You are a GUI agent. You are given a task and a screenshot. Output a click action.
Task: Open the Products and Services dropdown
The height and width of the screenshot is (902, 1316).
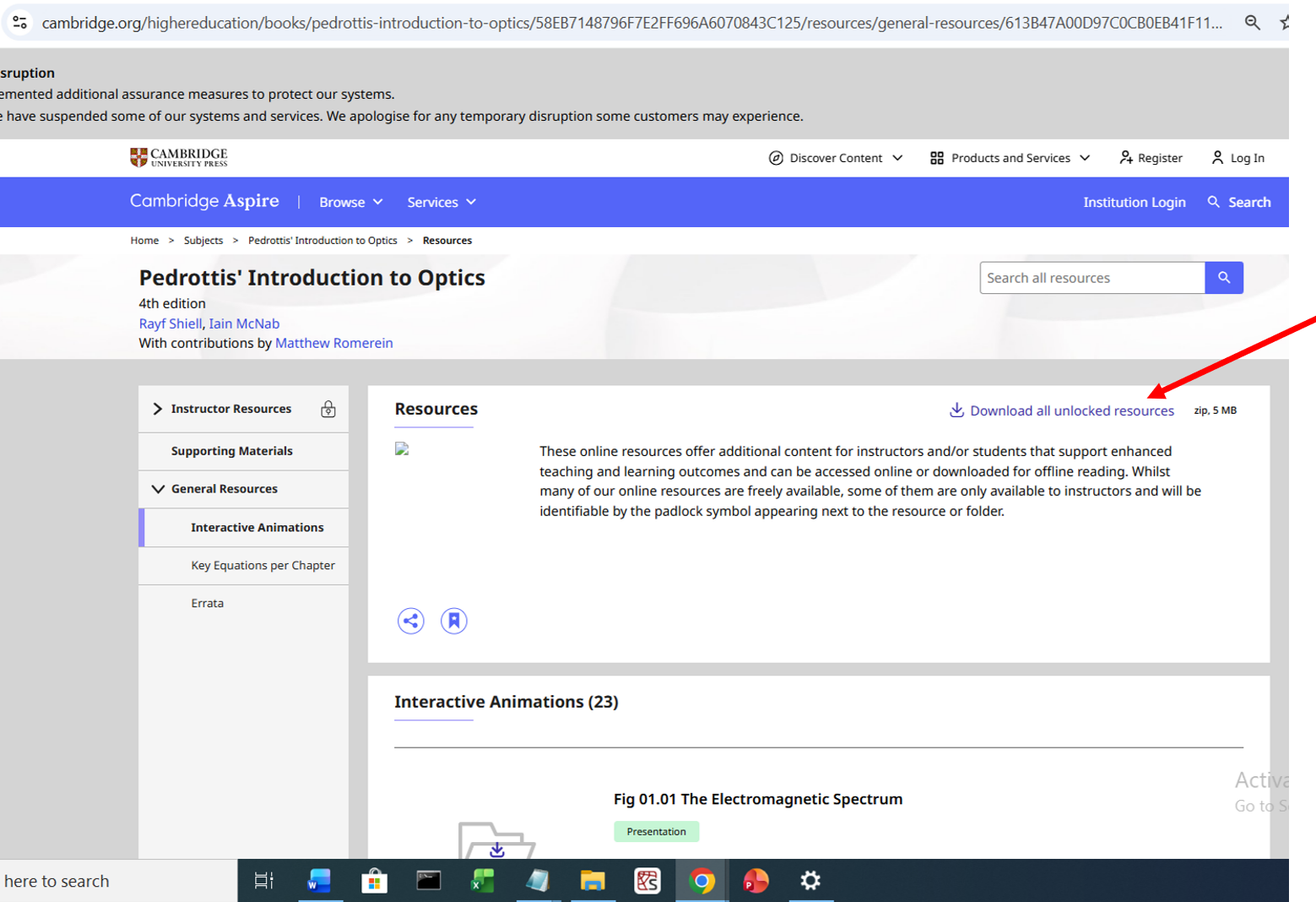click(1010, 158)
